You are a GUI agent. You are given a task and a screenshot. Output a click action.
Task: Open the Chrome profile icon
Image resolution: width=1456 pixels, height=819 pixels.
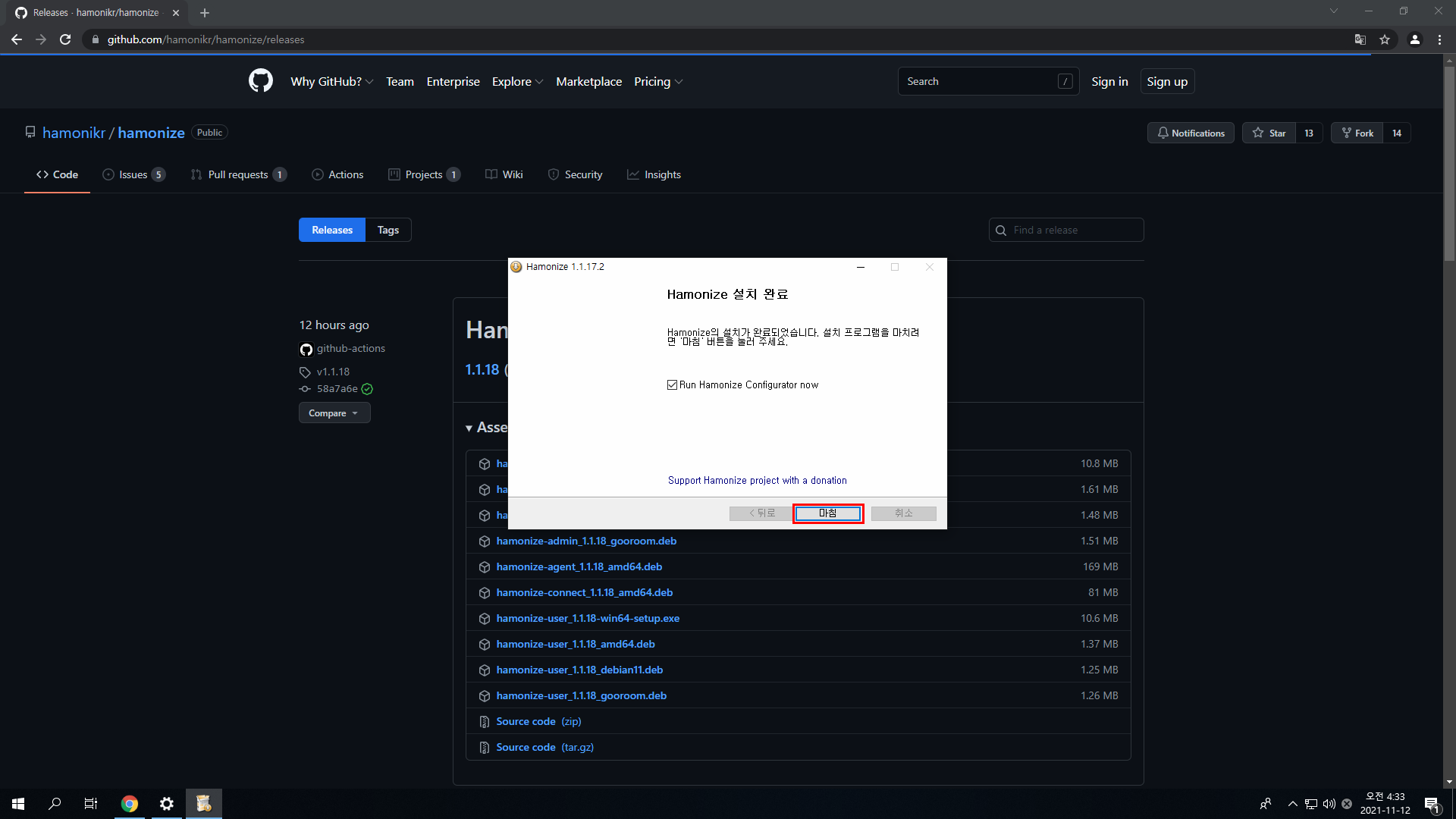[1415, 39]
